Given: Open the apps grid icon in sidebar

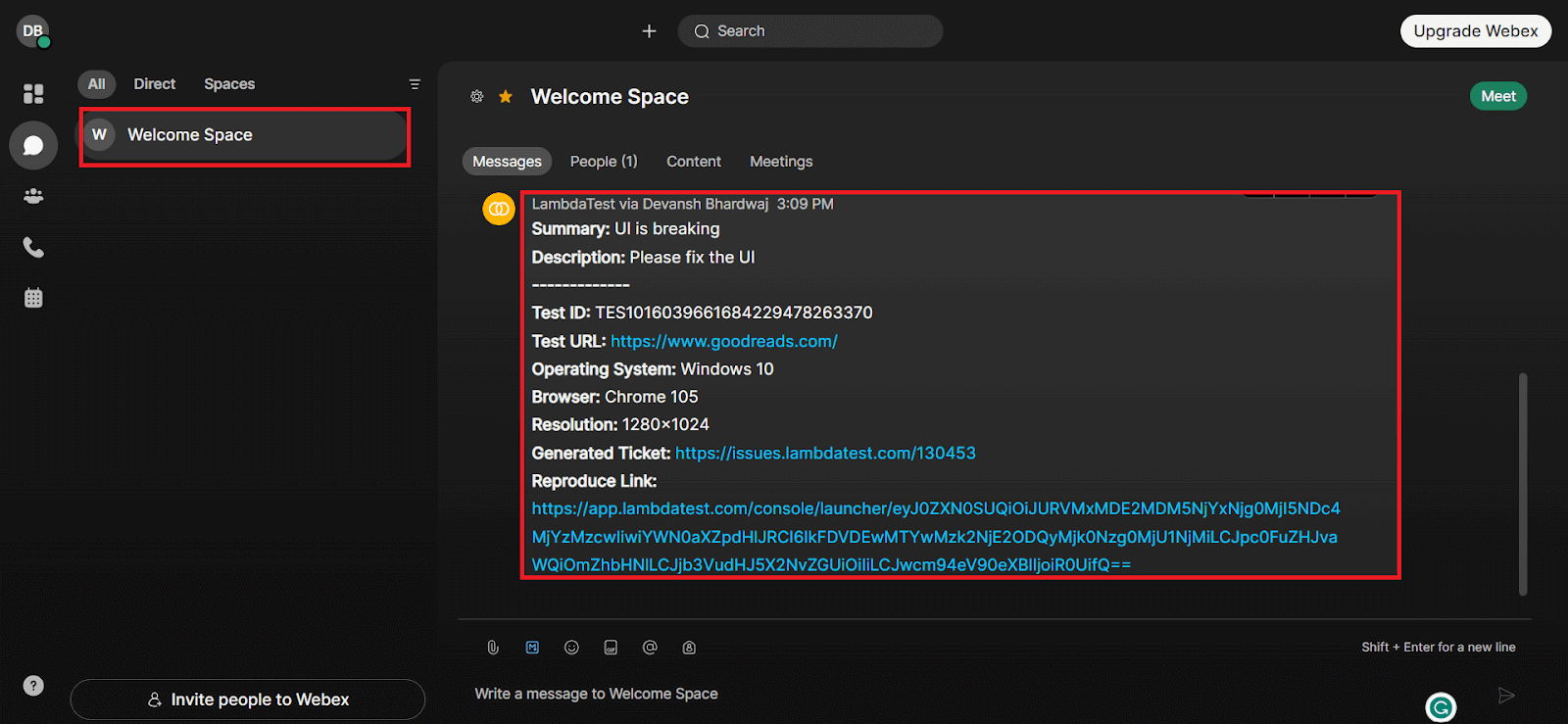Looking at the screenshot, I should [x=33, y=94].
